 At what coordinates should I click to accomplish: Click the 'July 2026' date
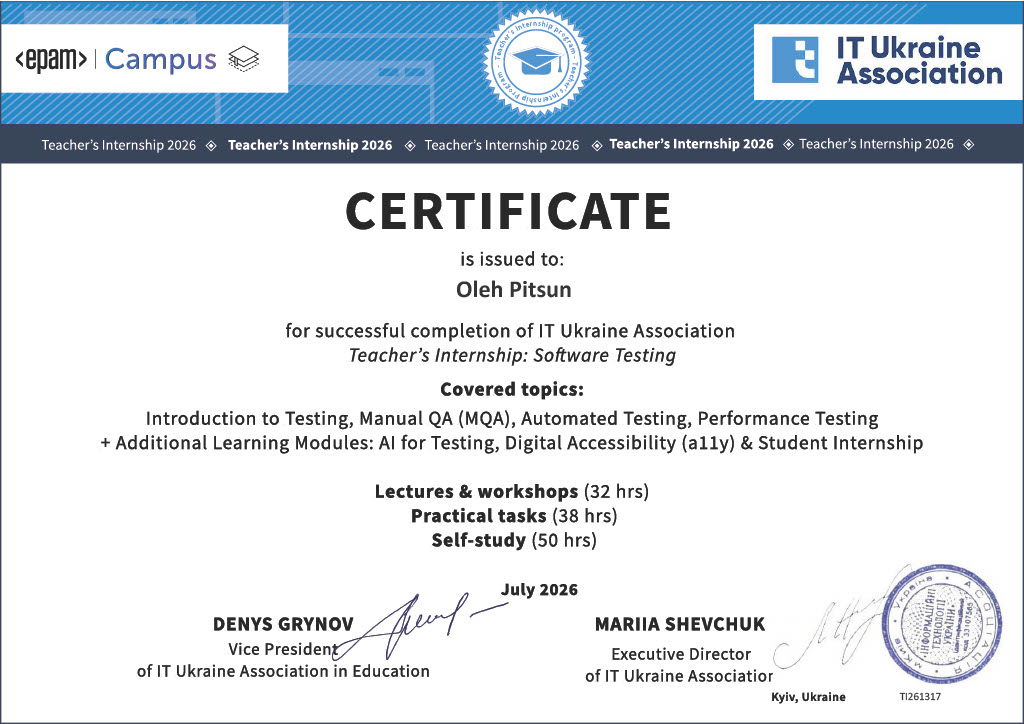pyautogui.click(x=539, y=590)
